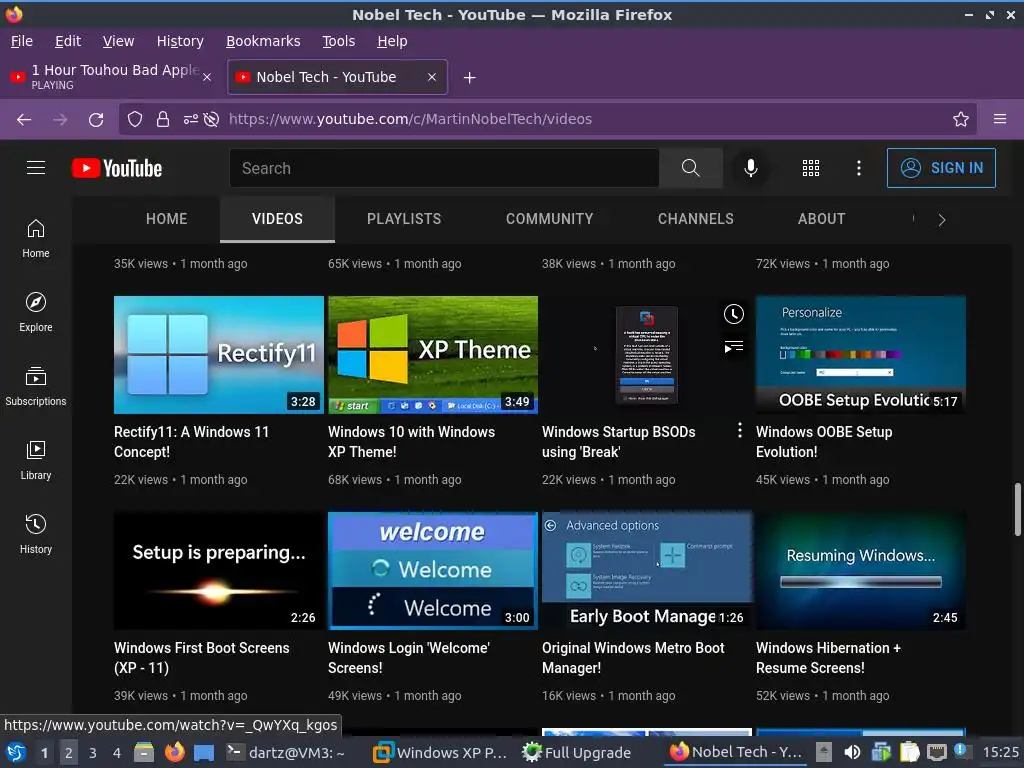Screen dimensions: 1024x768
Task: Click the Rectify11 video thumbnail
Action: 219,355
